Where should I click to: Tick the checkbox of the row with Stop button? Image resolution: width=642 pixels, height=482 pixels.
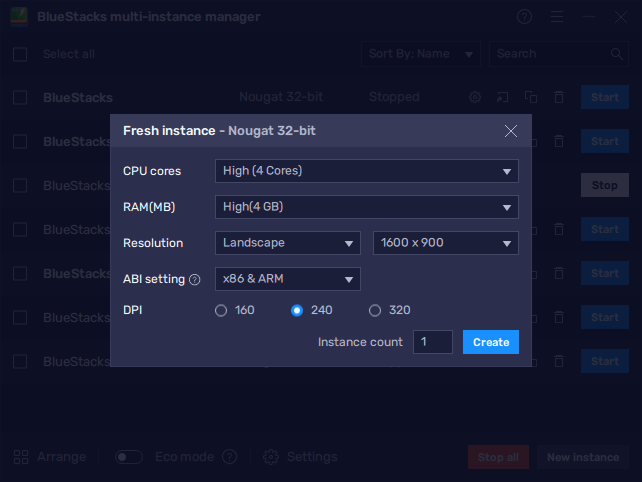tap(20, 186)
